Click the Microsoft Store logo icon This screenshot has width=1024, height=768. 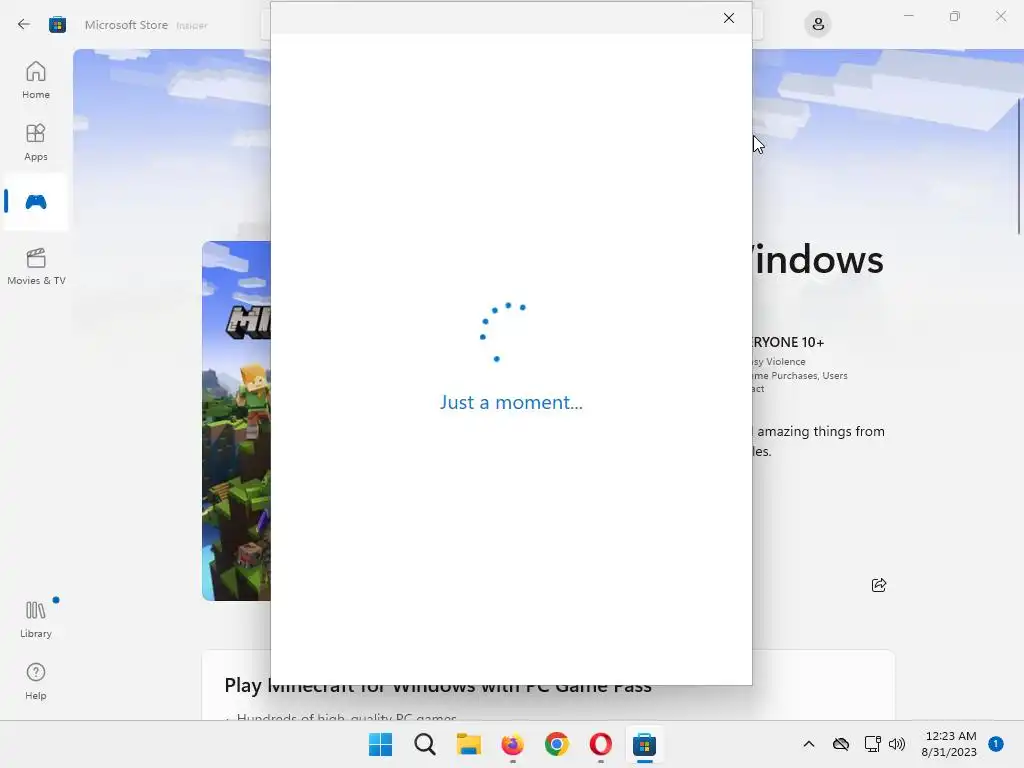(57, 25)
